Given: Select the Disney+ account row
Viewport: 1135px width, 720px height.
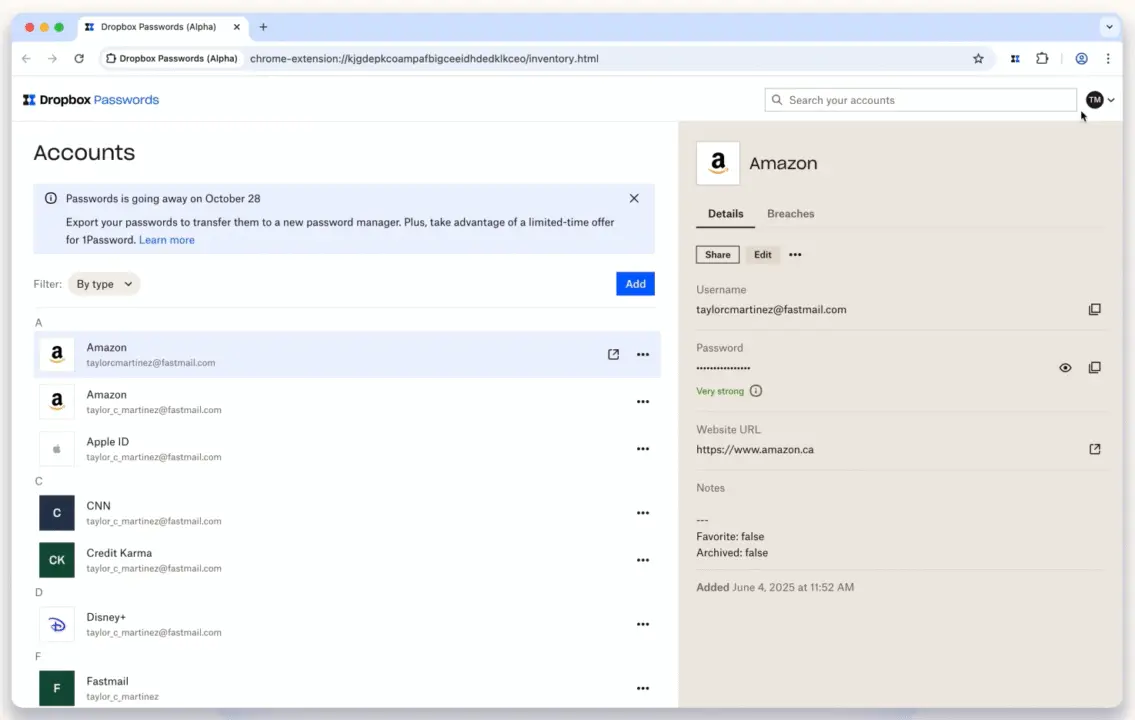Looking at the screenshot, I should coord(347,624).
